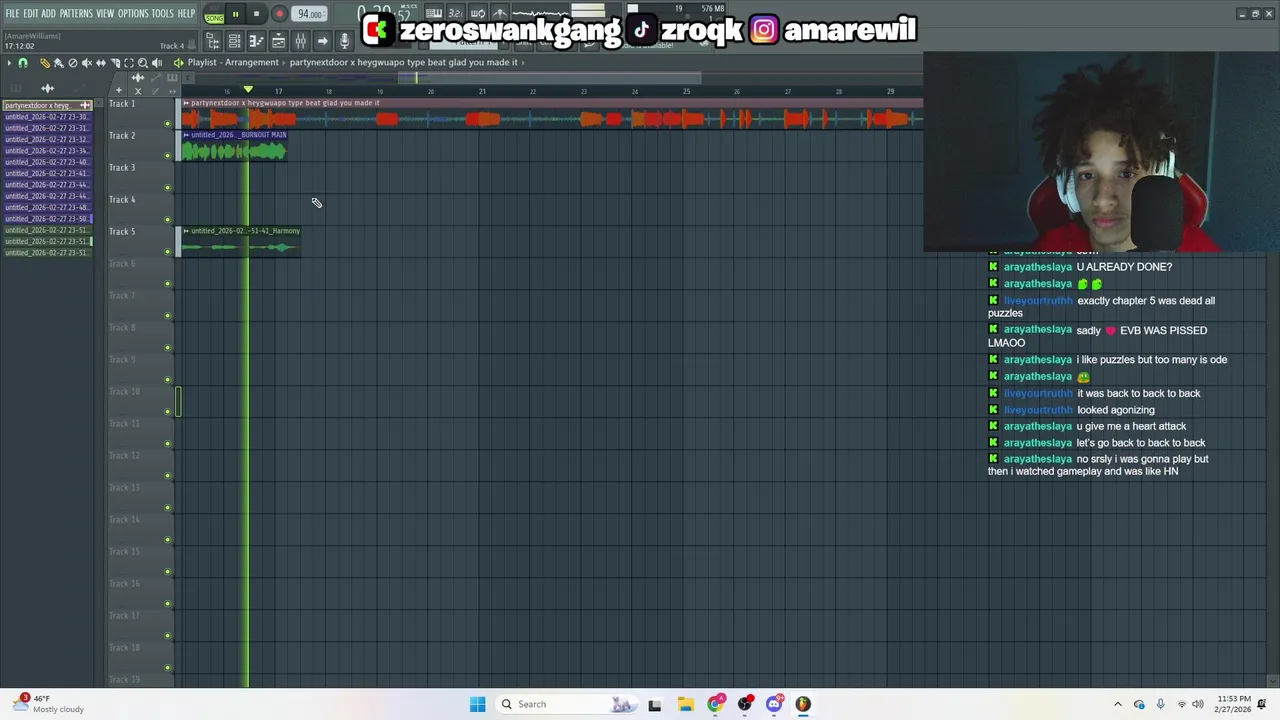Mute Track 2 with its green dot
The image size is (1280, 720).
tap(167, 156)
